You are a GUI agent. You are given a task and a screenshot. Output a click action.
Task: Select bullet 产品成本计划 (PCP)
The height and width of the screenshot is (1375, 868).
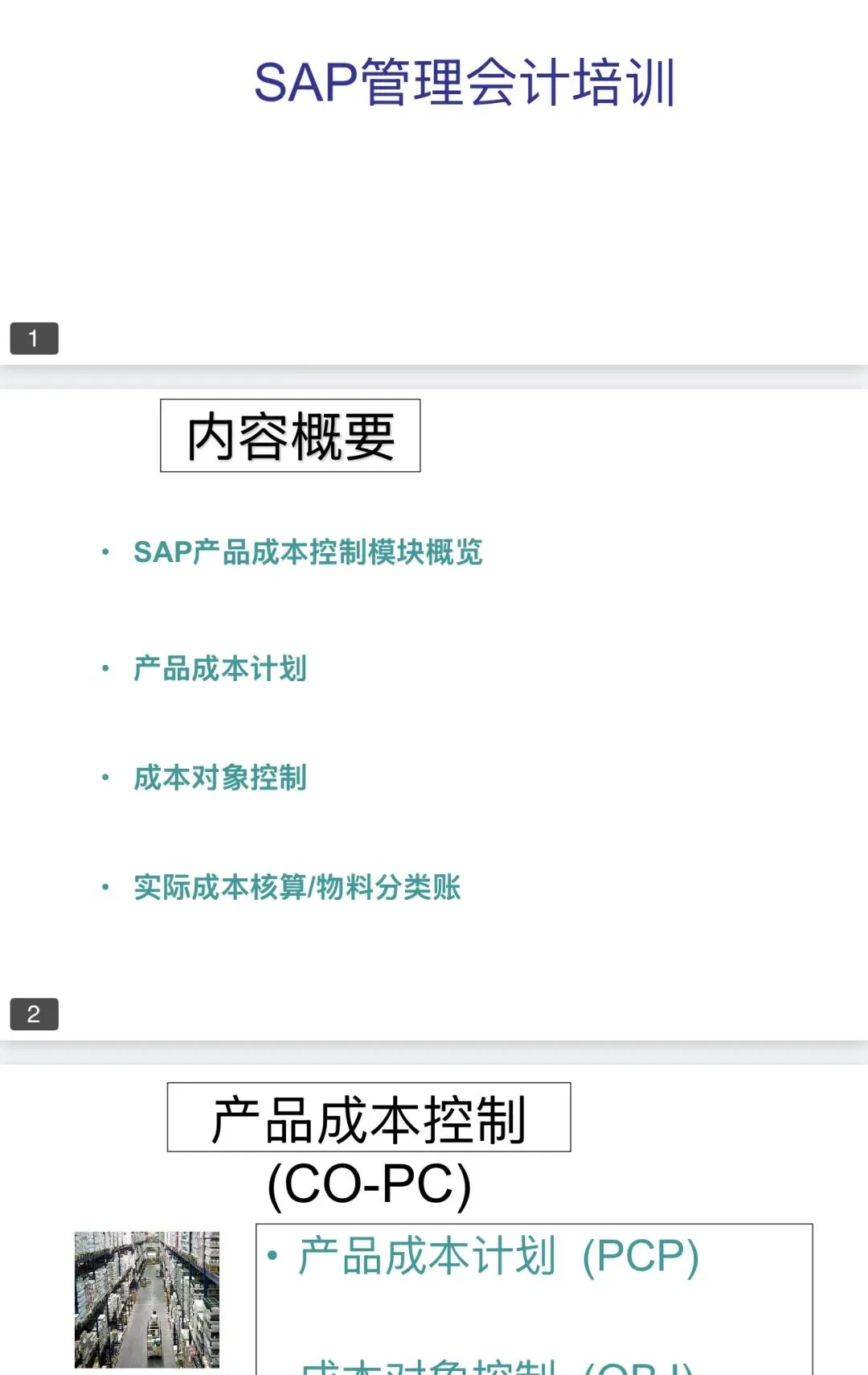tap(498, 1256)
